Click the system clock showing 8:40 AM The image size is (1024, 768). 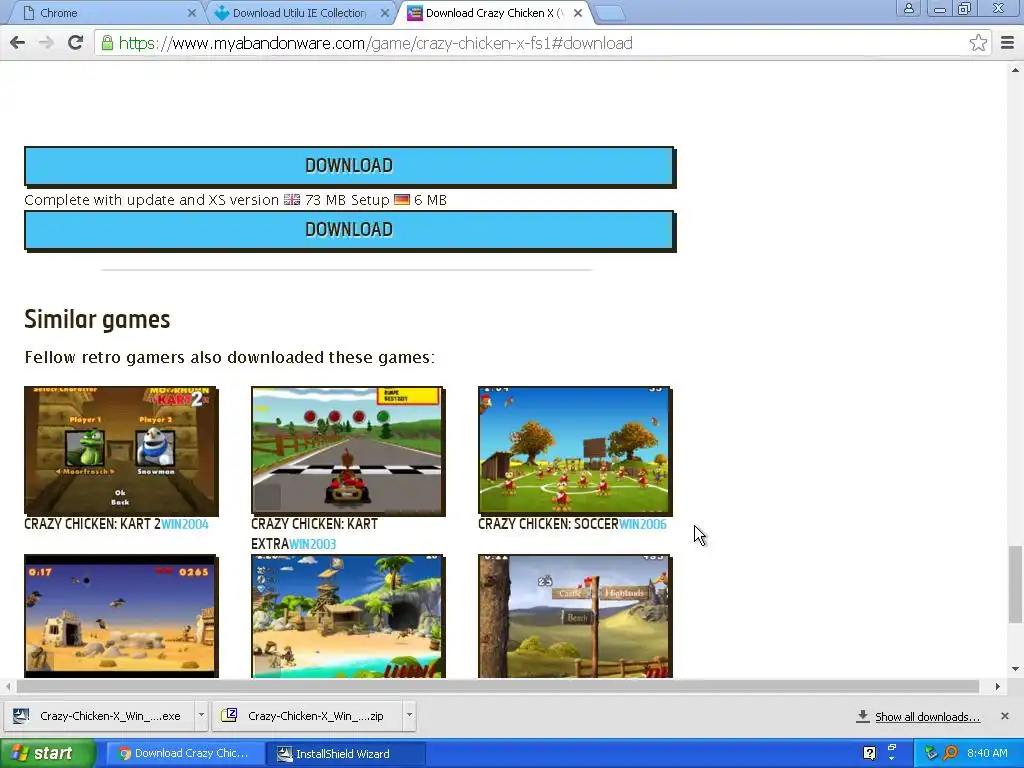pyautogui.click(x=987, y=753)
